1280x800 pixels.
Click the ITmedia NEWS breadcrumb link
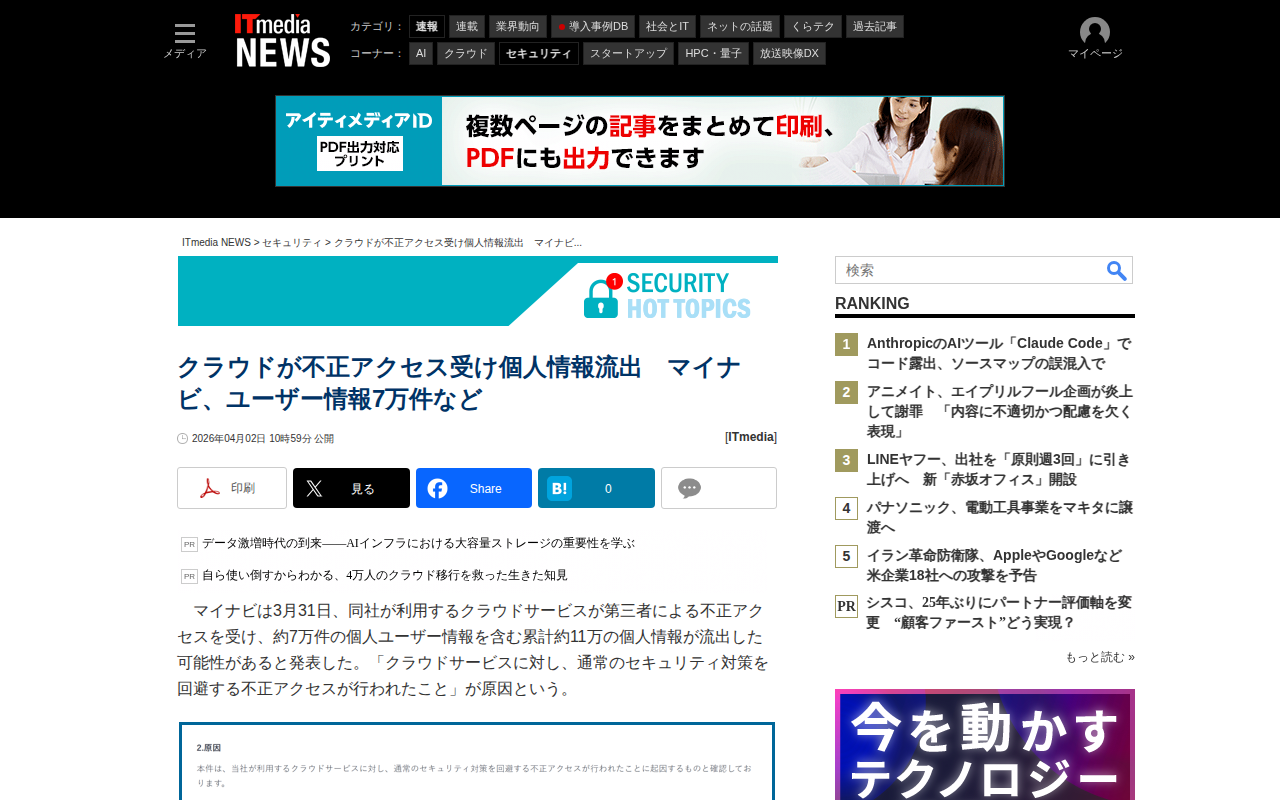[216, 243]
